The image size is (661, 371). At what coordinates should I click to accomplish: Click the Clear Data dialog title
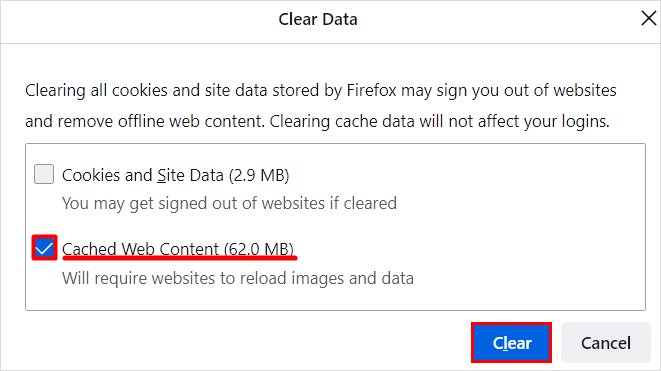[318, 19]
